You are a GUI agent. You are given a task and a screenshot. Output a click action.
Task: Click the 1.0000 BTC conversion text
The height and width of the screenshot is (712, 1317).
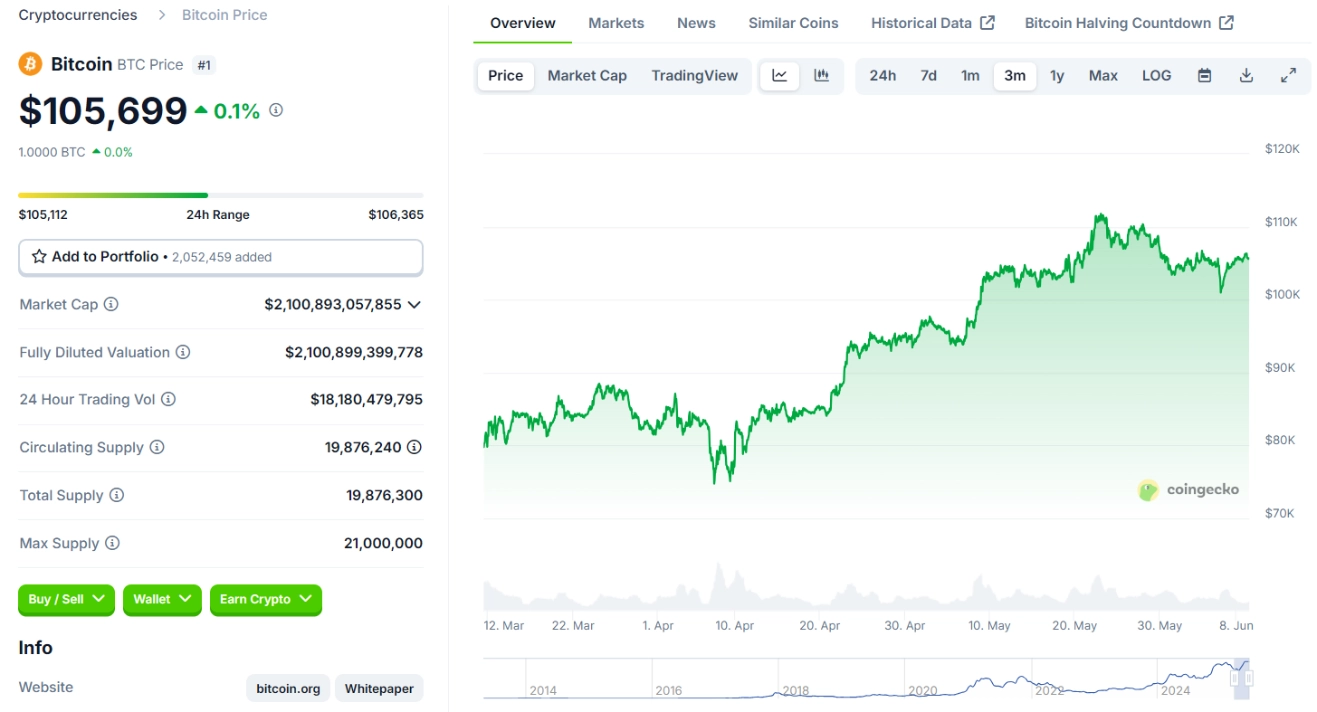tap(52, 152)
